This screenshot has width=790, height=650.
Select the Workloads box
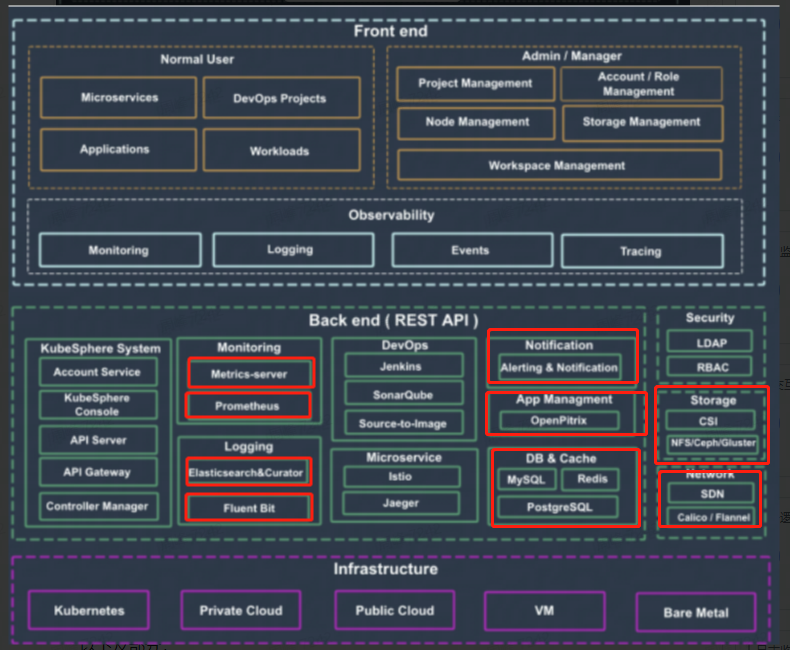click(282, 150)
